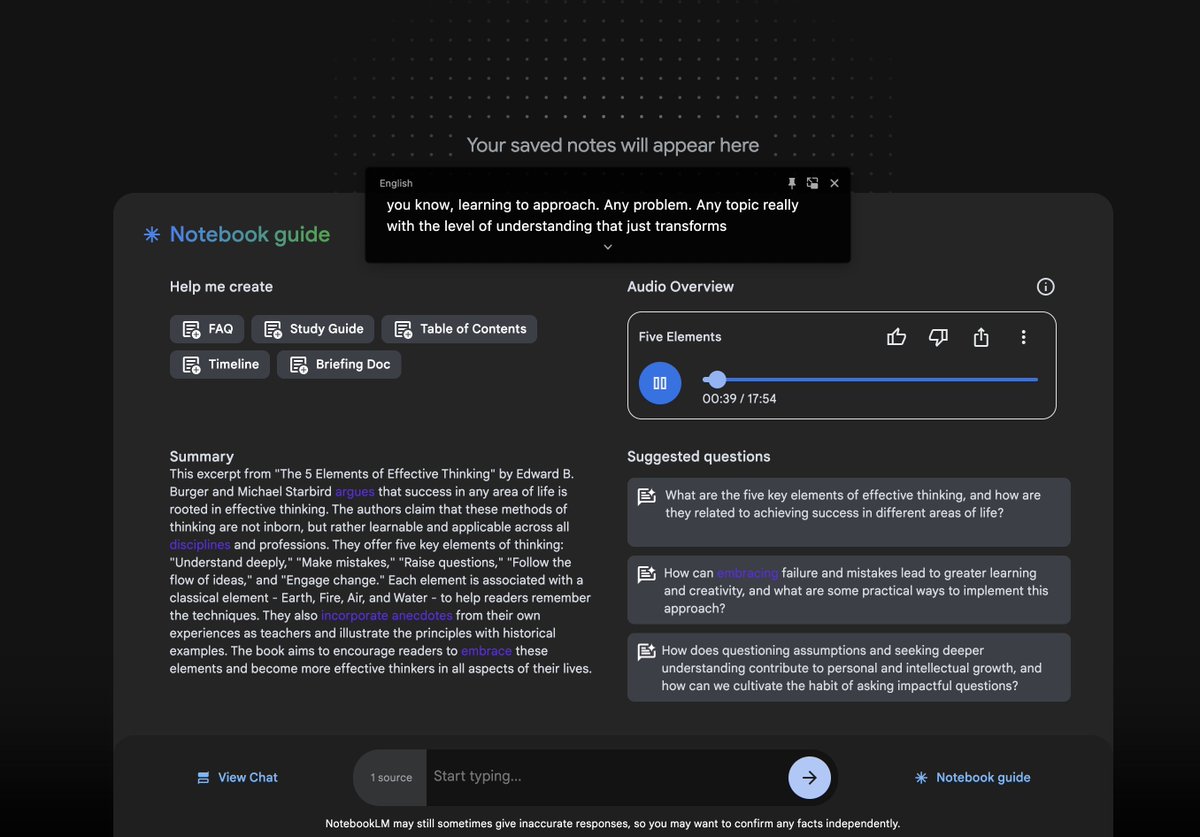Create a Timeline
The height and width of the screenshot is (837, 1200).
(x=220, y=365)
